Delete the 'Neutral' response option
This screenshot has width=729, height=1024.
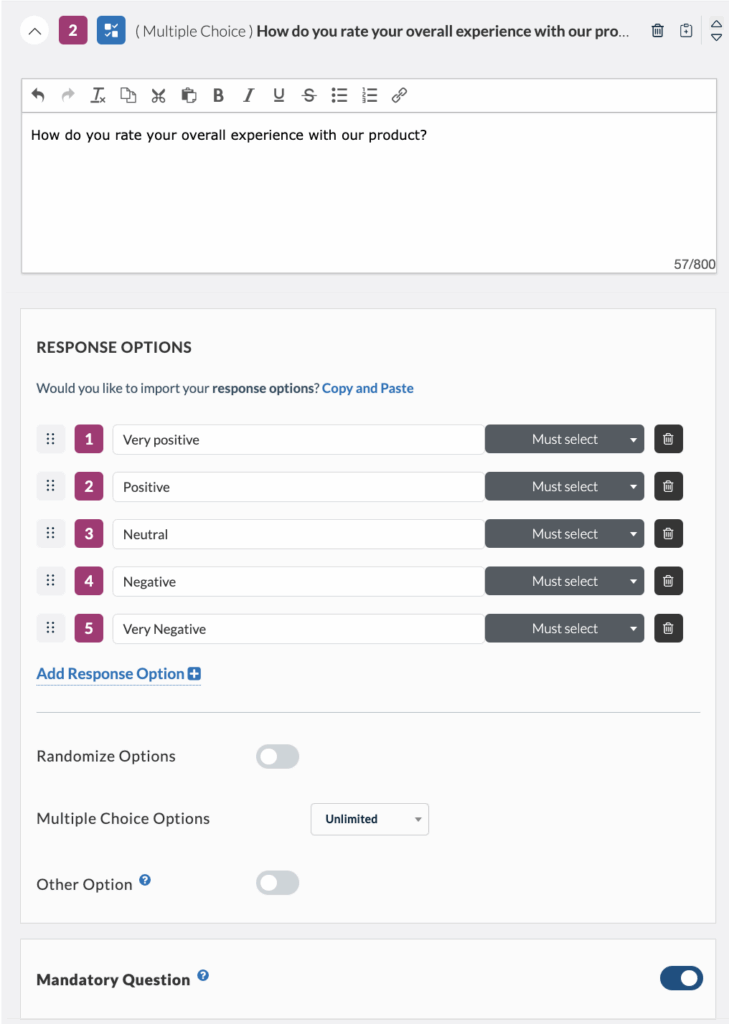pos(668,534)
